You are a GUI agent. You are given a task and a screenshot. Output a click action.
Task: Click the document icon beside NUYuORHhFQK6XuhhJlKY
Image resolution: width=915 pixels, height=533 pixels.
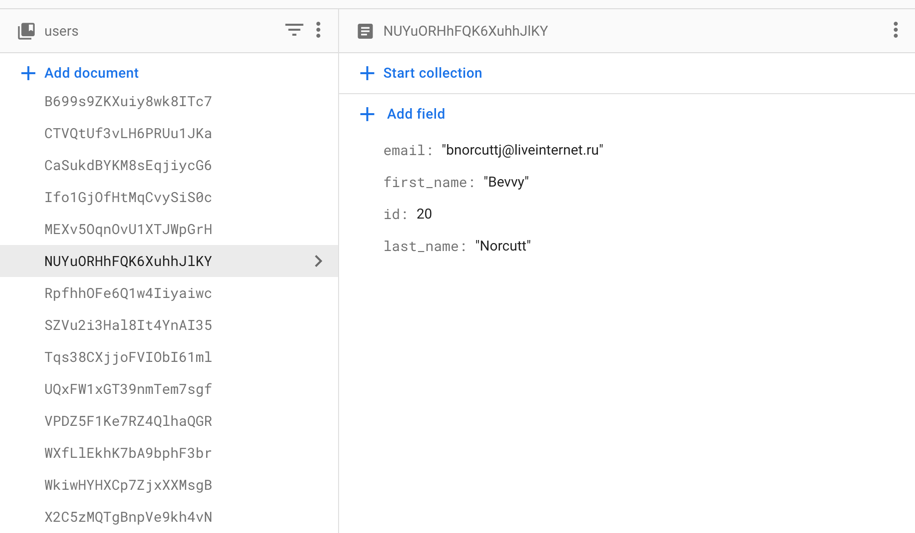[x=365, y=31]
